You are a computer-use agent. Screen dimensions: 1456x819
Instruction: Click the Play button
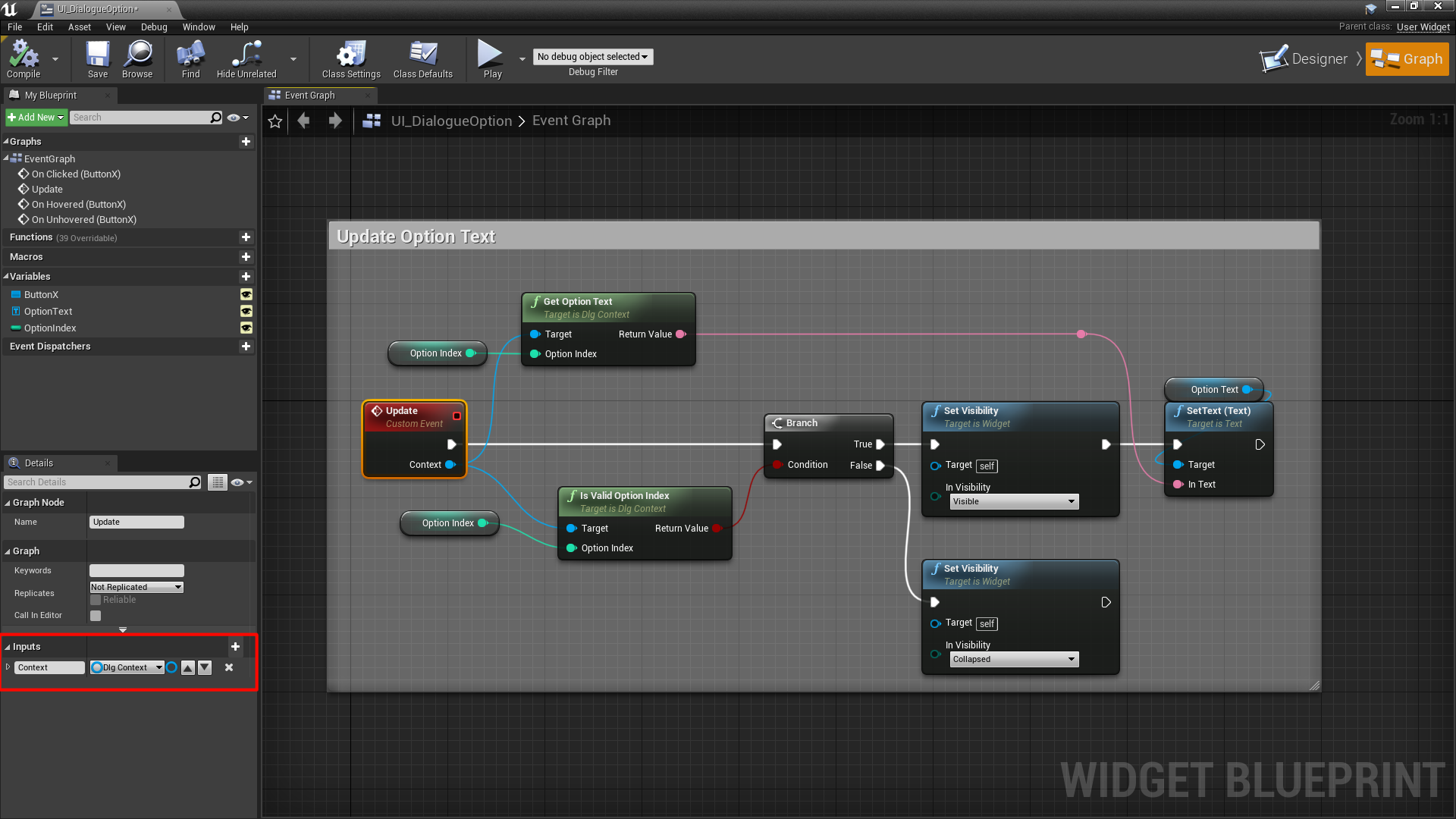click(491, 59)
